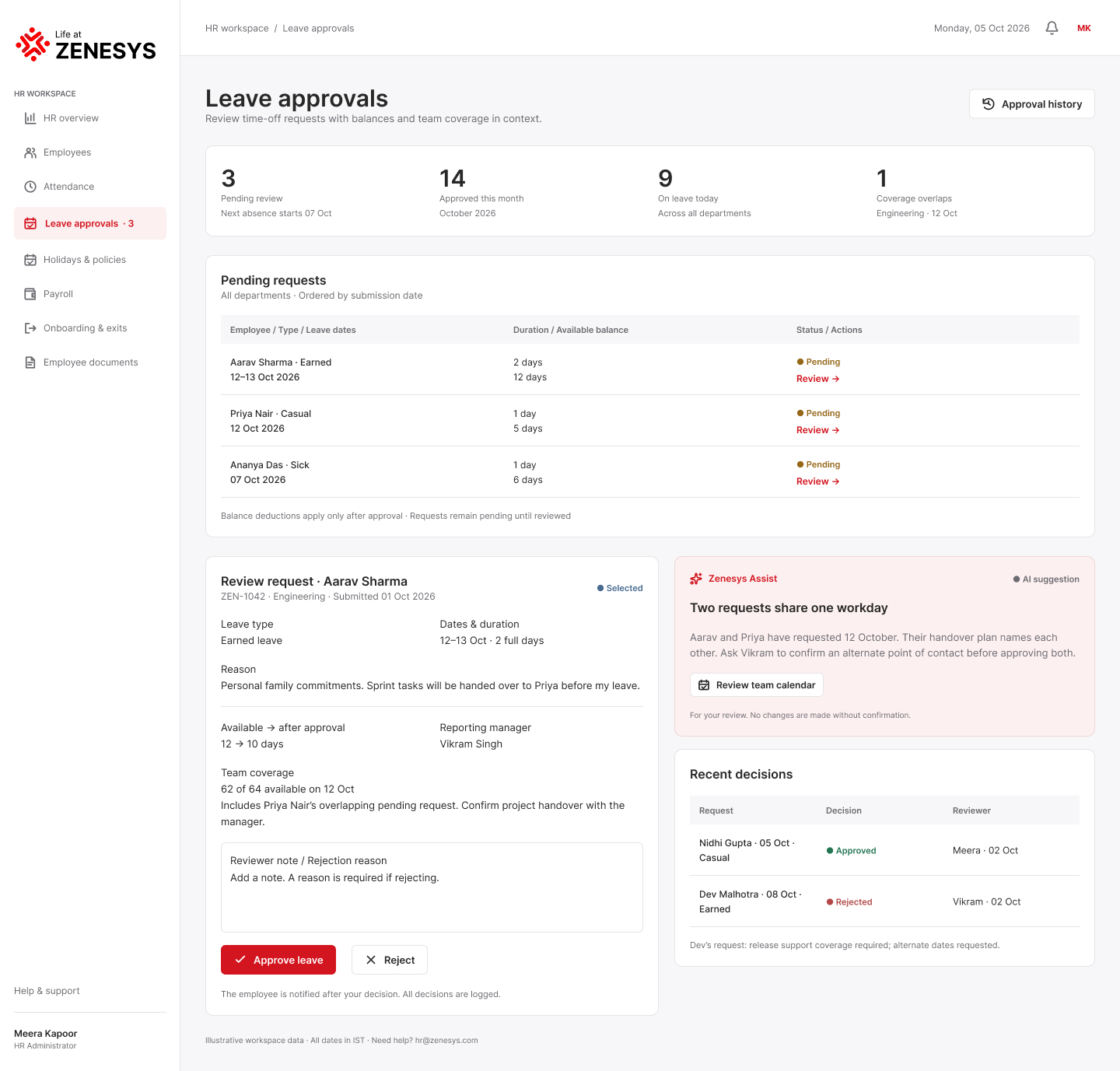Click the Leave approvals calendar icon
The height and width of the screenshot is (1071, 1120).
(x=30, y=223)
